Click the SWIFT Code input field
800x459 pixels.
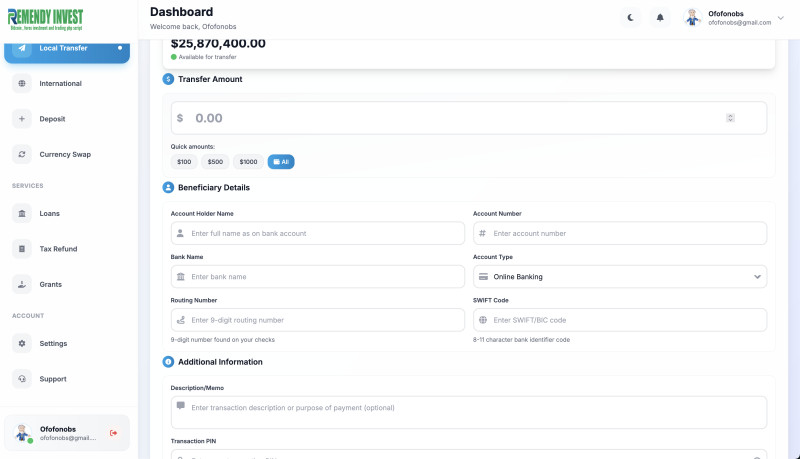[619, 320]
